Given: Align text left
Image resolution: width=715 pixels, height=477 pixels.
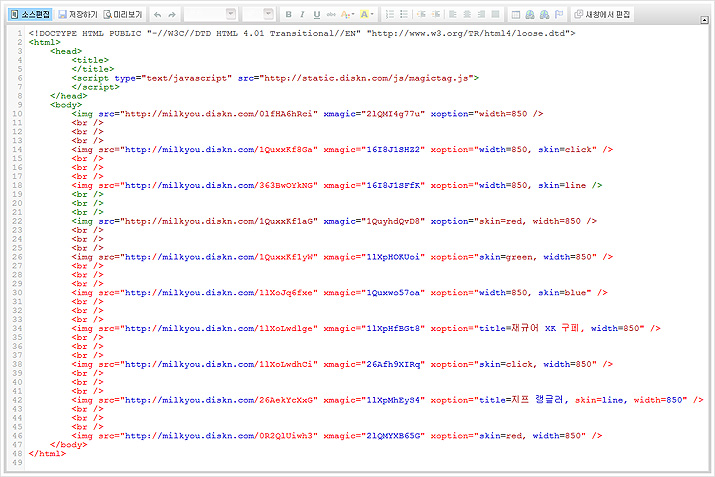Looking at the screenshot, I should click(x=453, y=15).
